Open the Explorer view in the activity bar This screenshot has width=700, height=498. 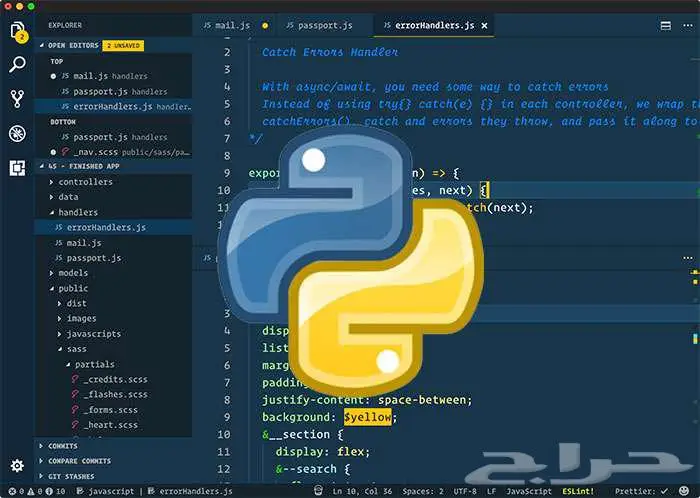tap(18, 32)
